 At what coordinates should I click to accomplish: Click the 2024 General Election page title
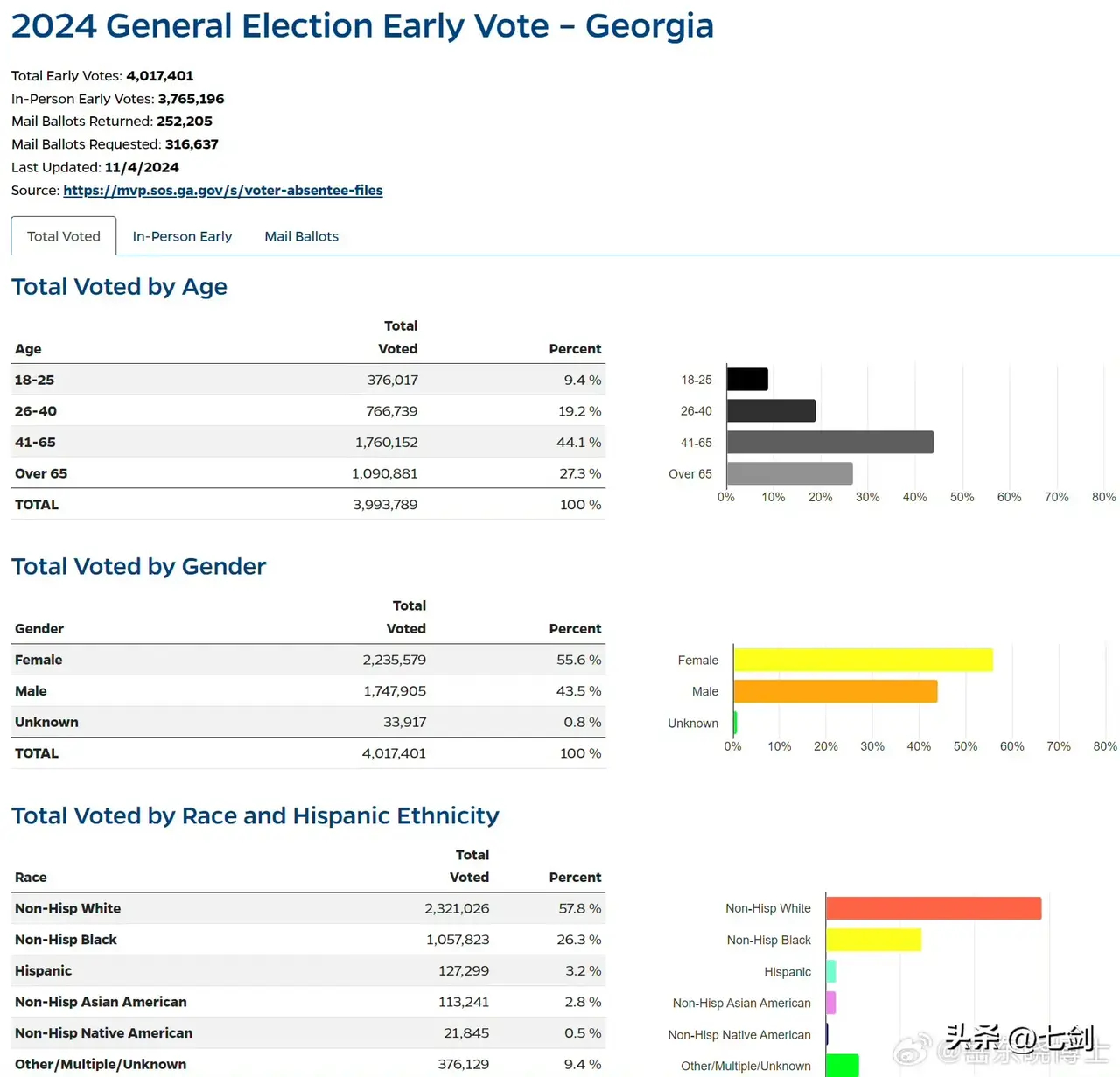[362, 25]
